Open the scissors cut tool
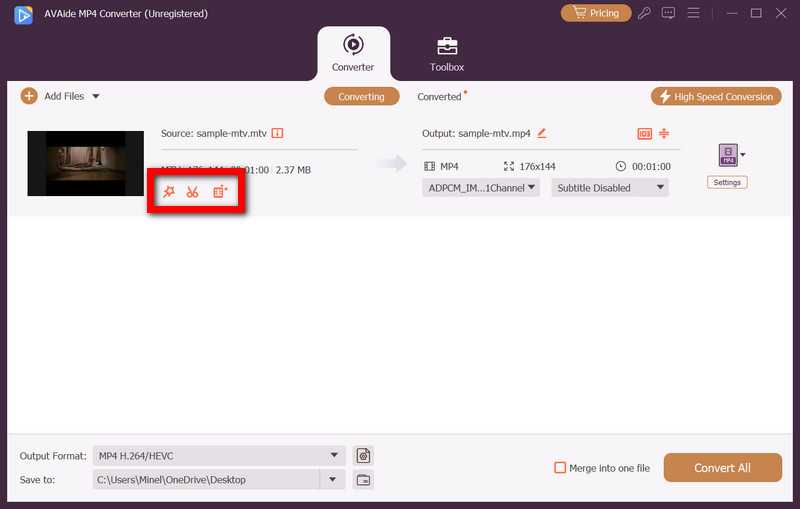The height and width of the screenshot is (509, 800). point(193,191)
